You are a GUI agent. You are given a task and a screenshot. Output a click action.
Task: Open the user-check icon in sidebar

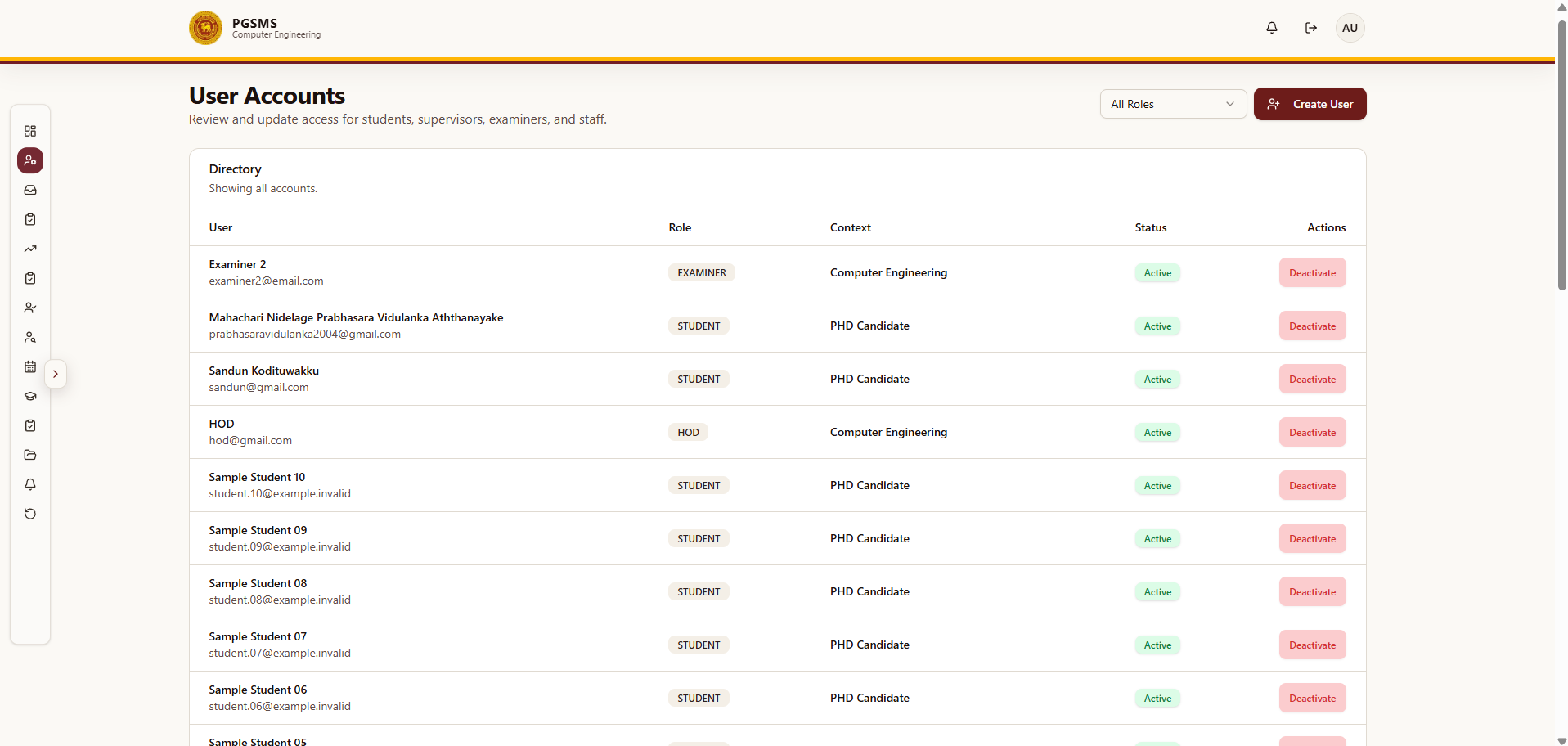tap(30, 308)
